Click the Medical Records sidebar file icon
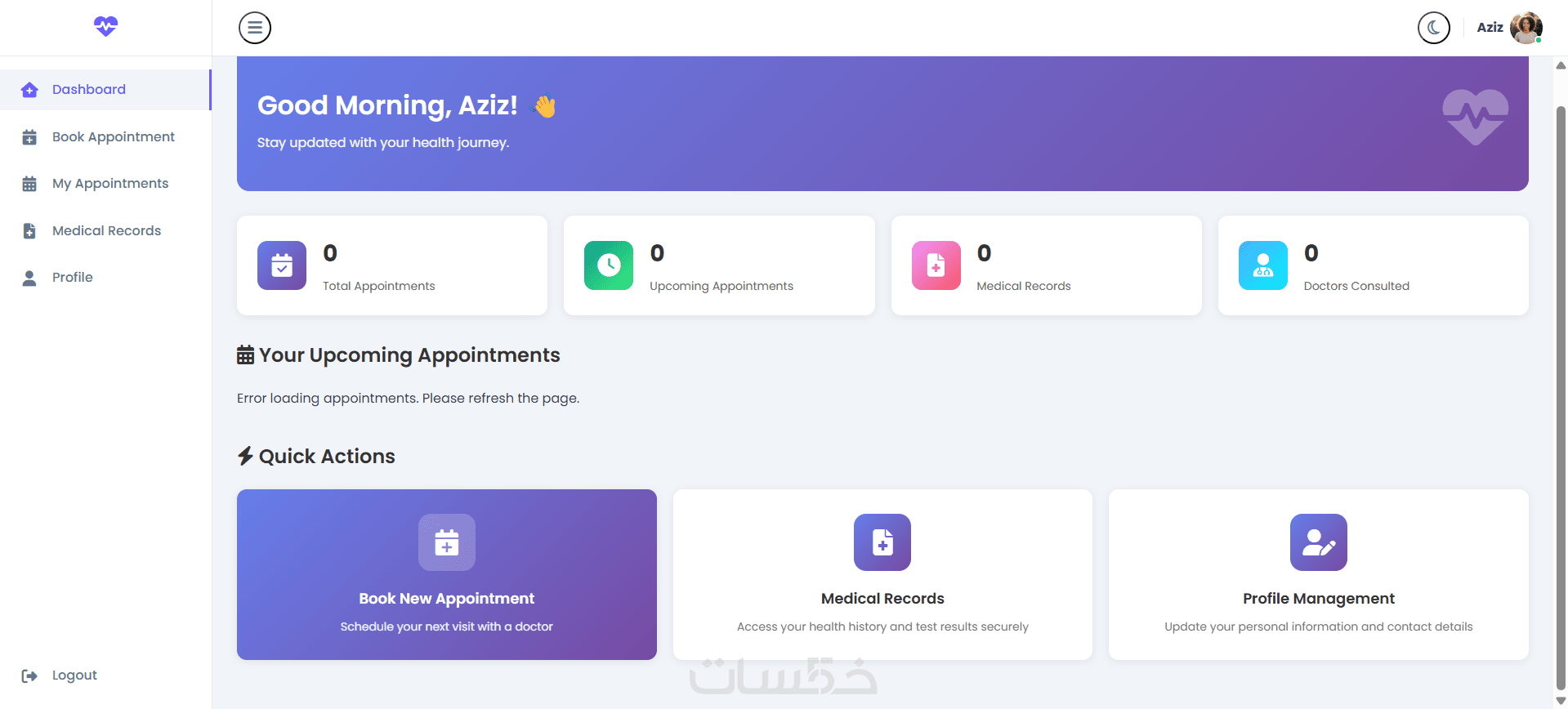Image resolution: width=1568 pixels, height=709 pixels. coord(29,231)
